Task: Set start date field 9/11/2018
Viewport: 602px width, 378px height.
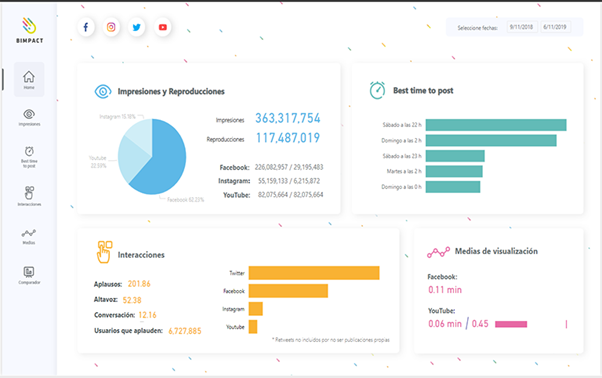Action: (x=521, y=27)
